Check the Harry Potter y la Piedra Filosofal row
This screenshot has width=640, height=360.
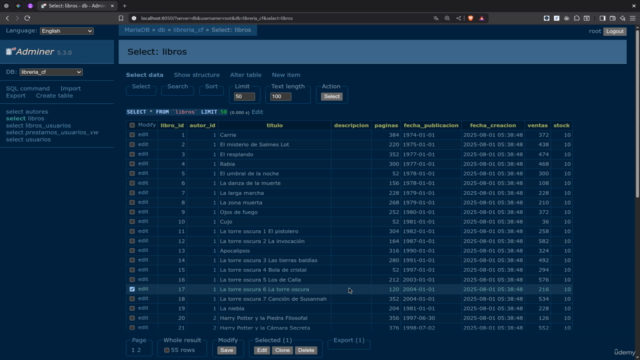click(132, 318)
